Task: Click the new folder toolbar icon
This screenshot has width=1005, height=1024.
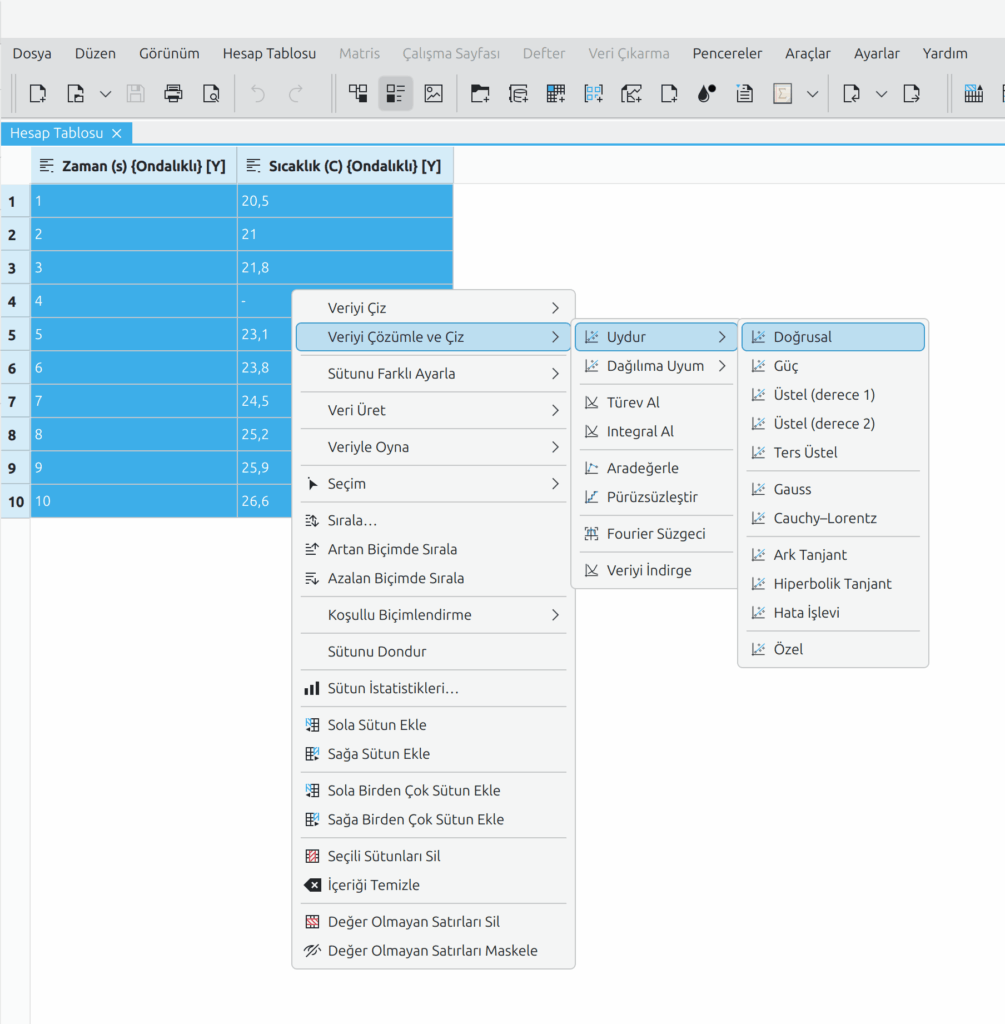Action: tap(480, 93)
